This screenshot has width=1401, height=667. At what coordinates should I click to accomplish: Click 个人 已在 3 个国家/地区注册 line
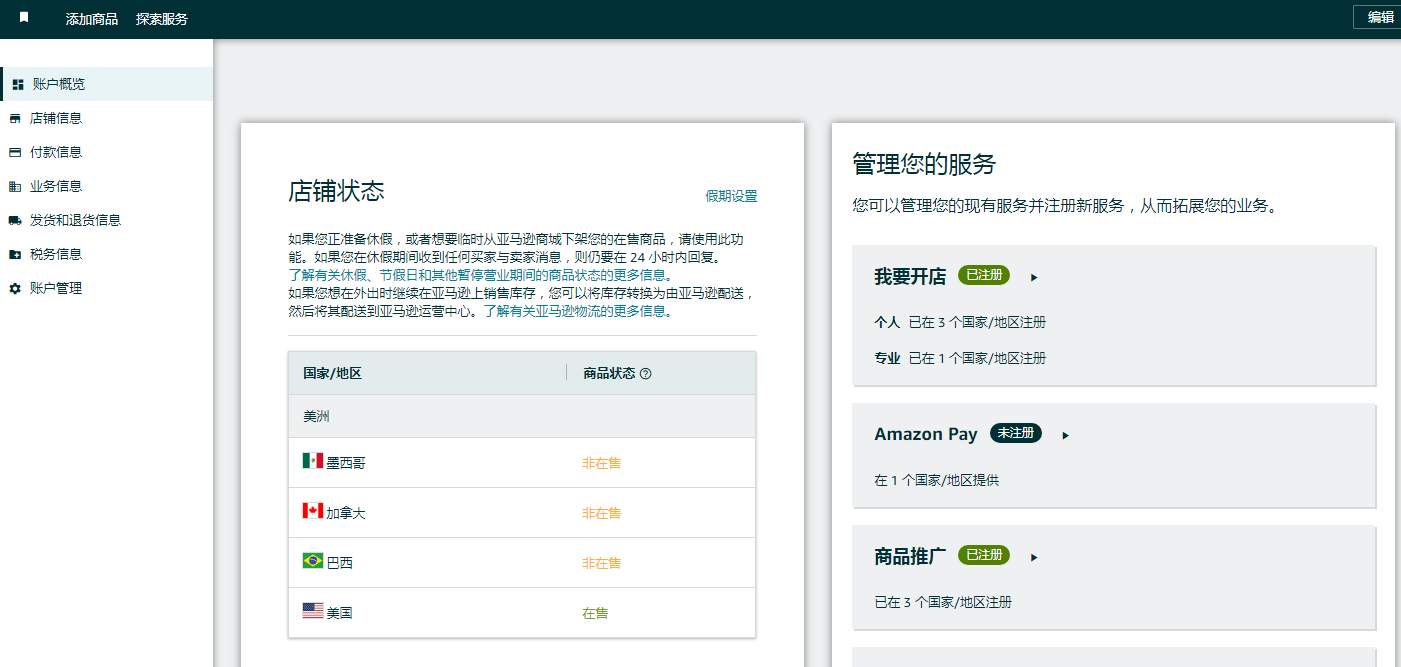[960, 322]
